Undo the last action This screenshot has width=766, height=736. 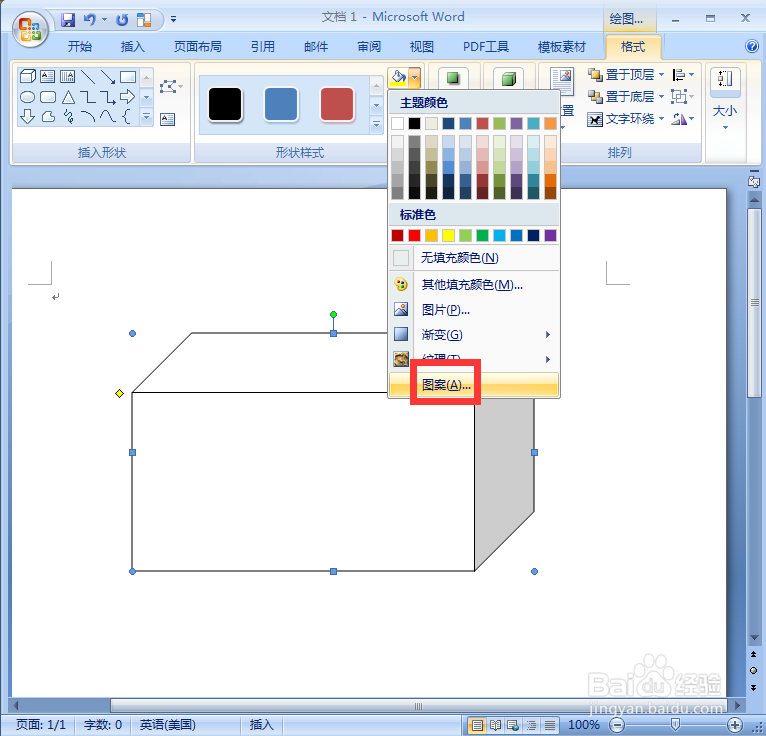(90, 20)
